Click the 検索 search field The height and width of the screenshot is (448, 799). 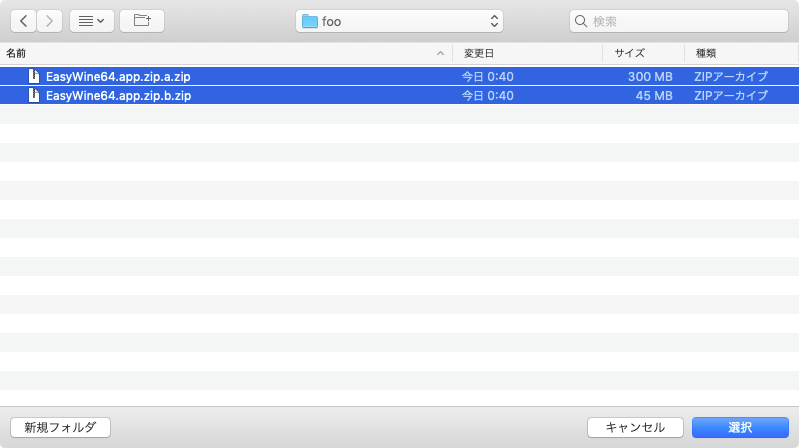678,21
